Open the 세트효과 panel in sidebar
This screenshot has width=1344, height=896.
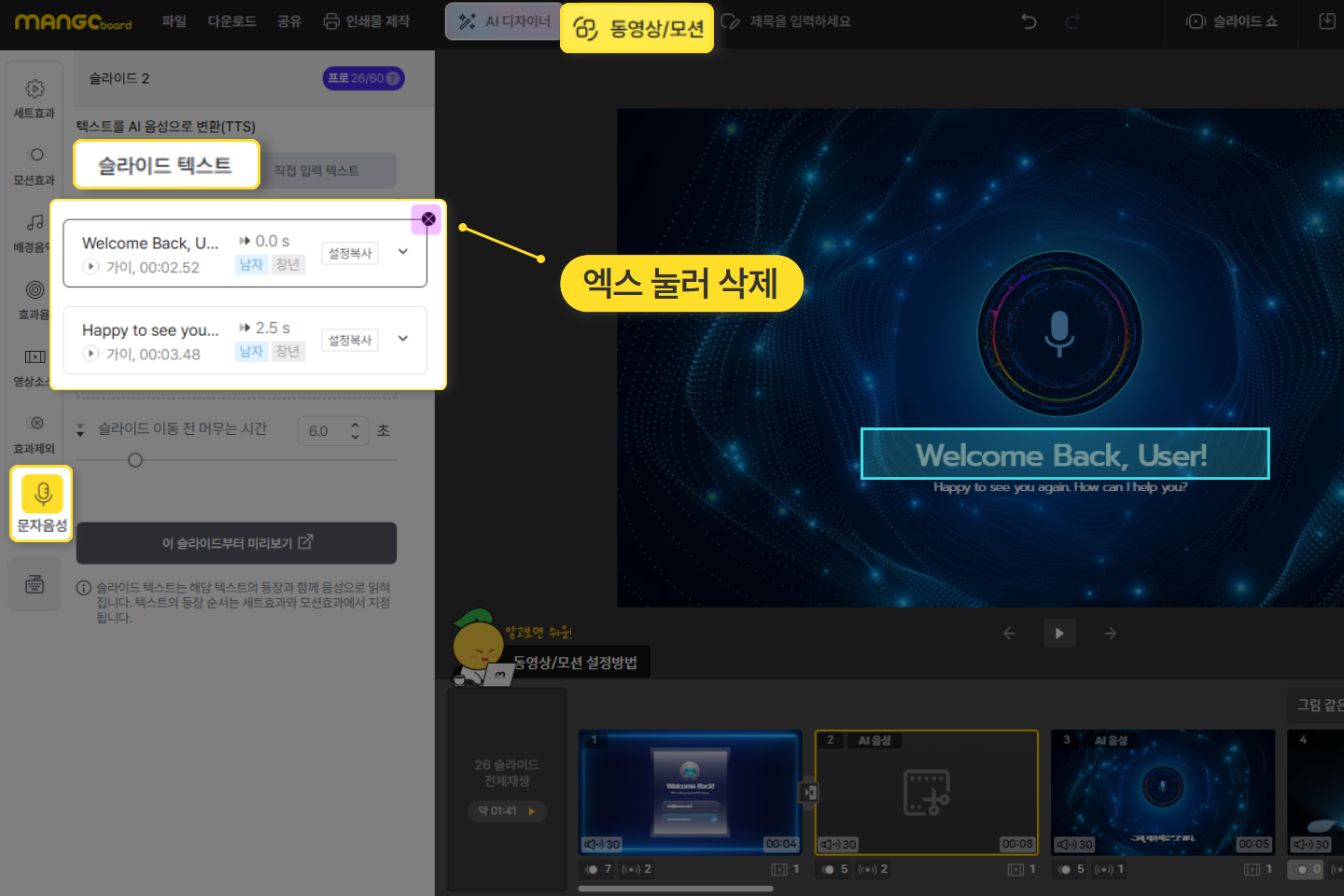(x=35, y=97)
